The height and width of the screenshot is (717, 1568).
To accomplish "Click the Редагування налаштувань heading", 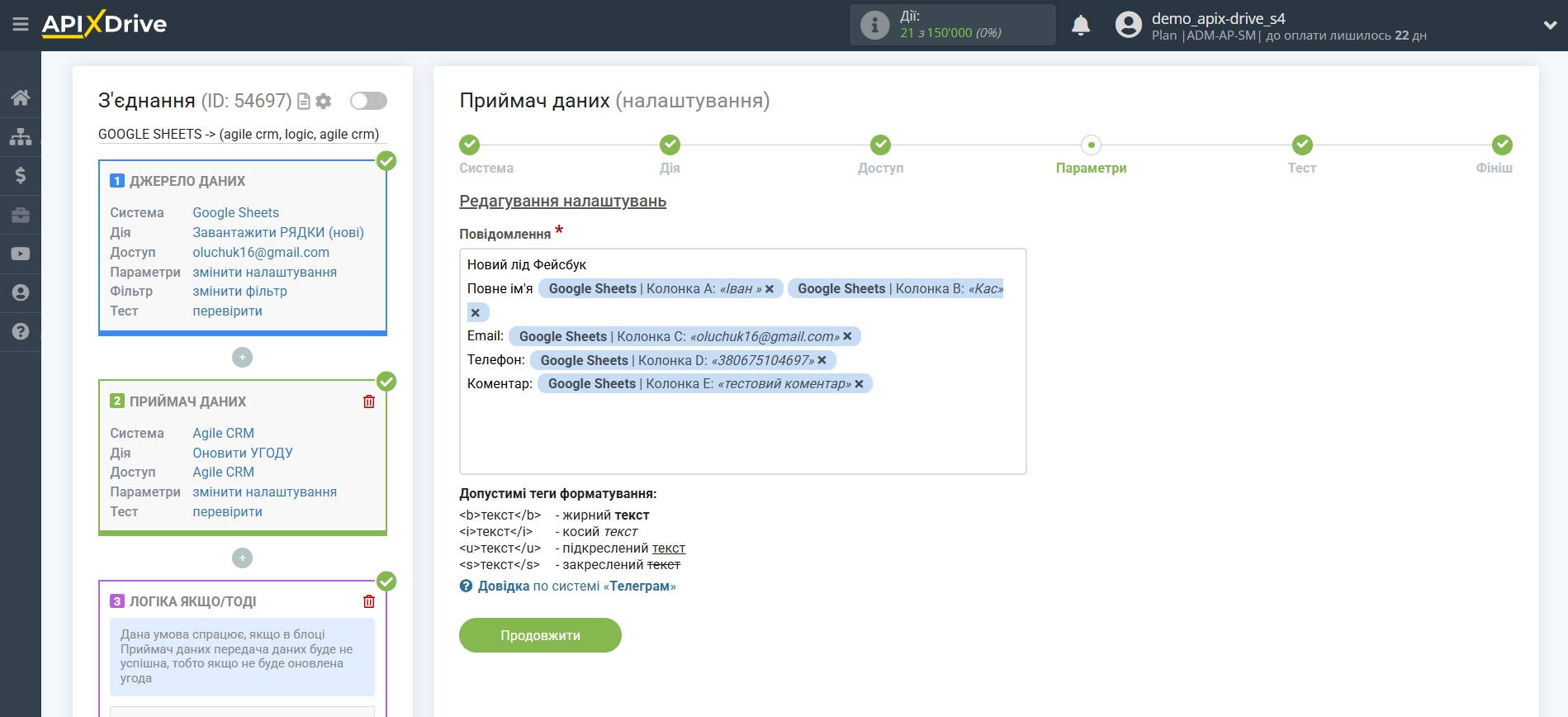I will (563, 202).
